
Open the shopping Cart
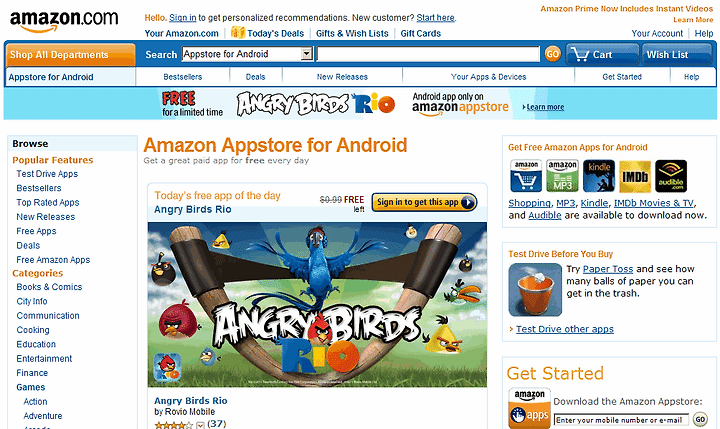click(x=602, y=55)
